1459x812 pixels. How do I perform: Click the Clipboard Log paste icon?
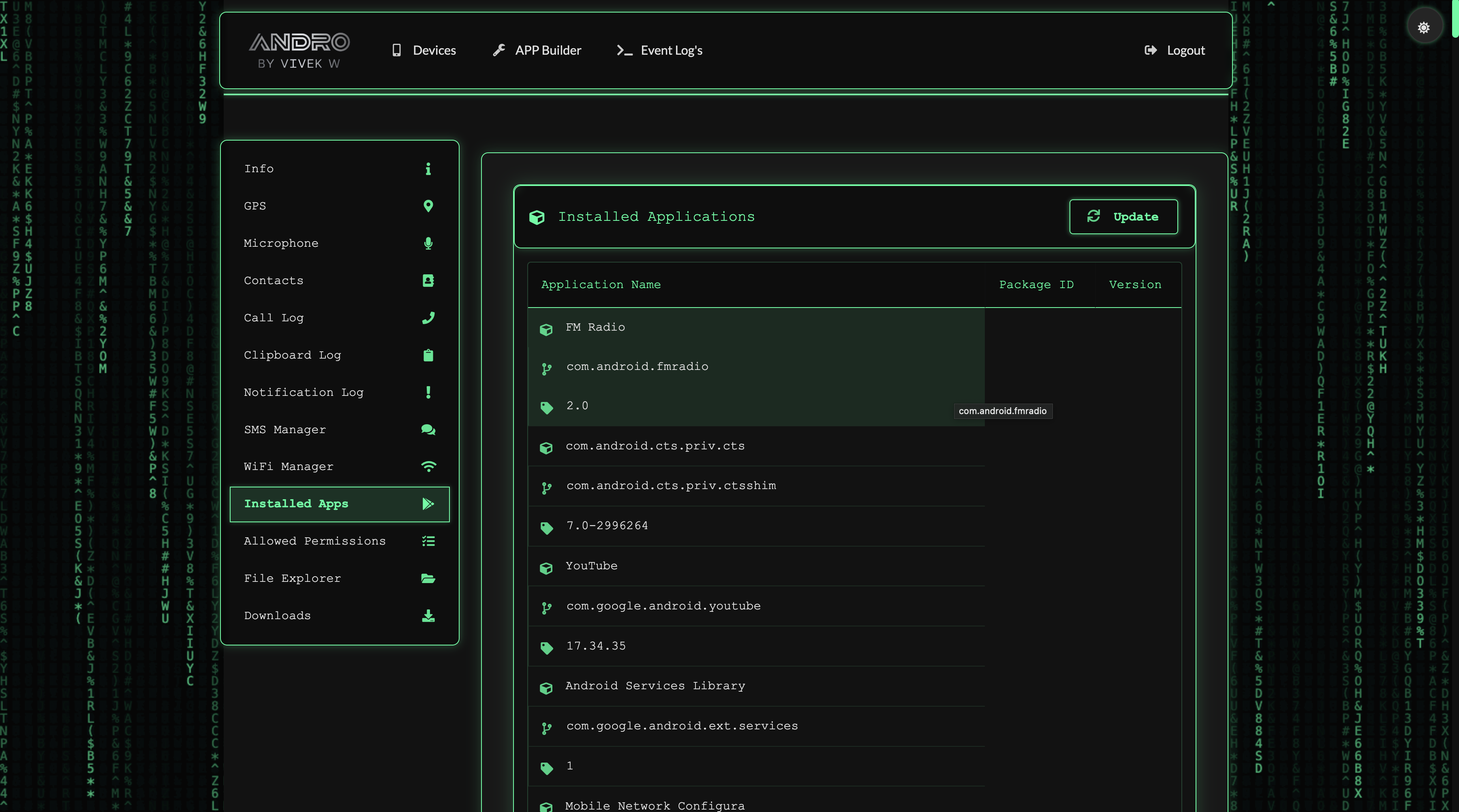click(x=428, y=355)
